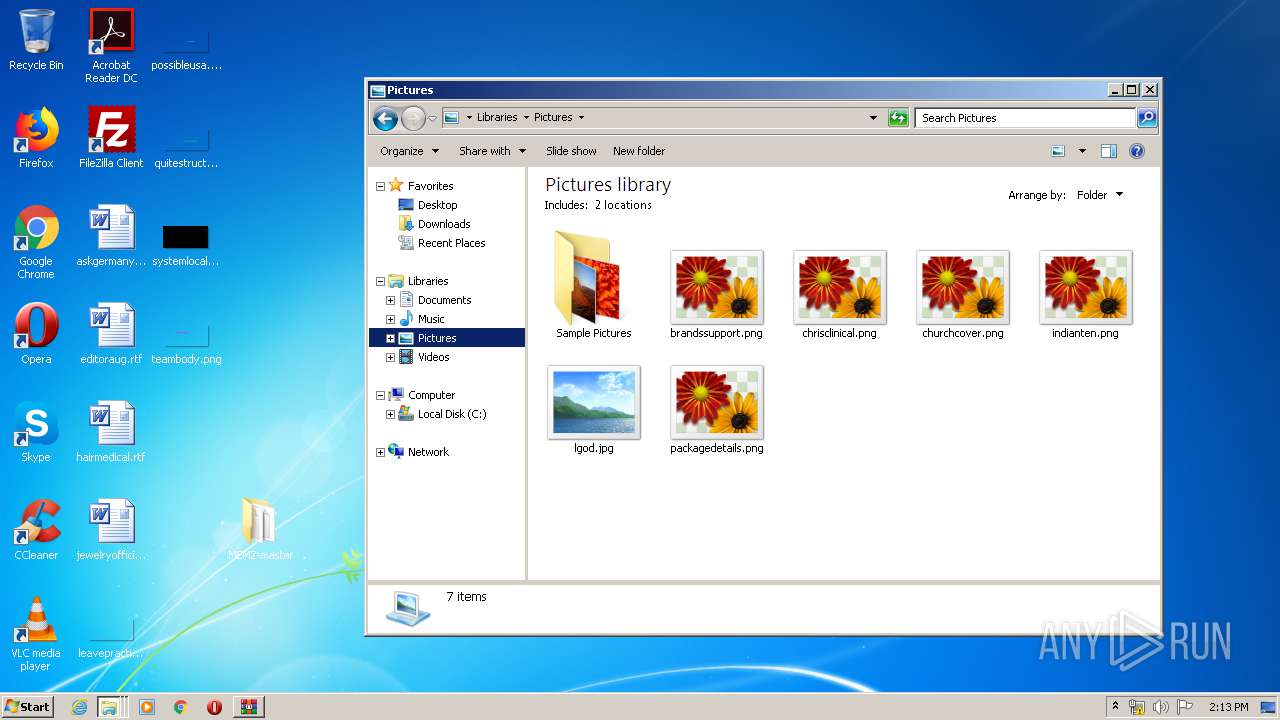Select the churchcover.png image file
The height and width of the screenshot is (720, 1280).
(962, 287)
